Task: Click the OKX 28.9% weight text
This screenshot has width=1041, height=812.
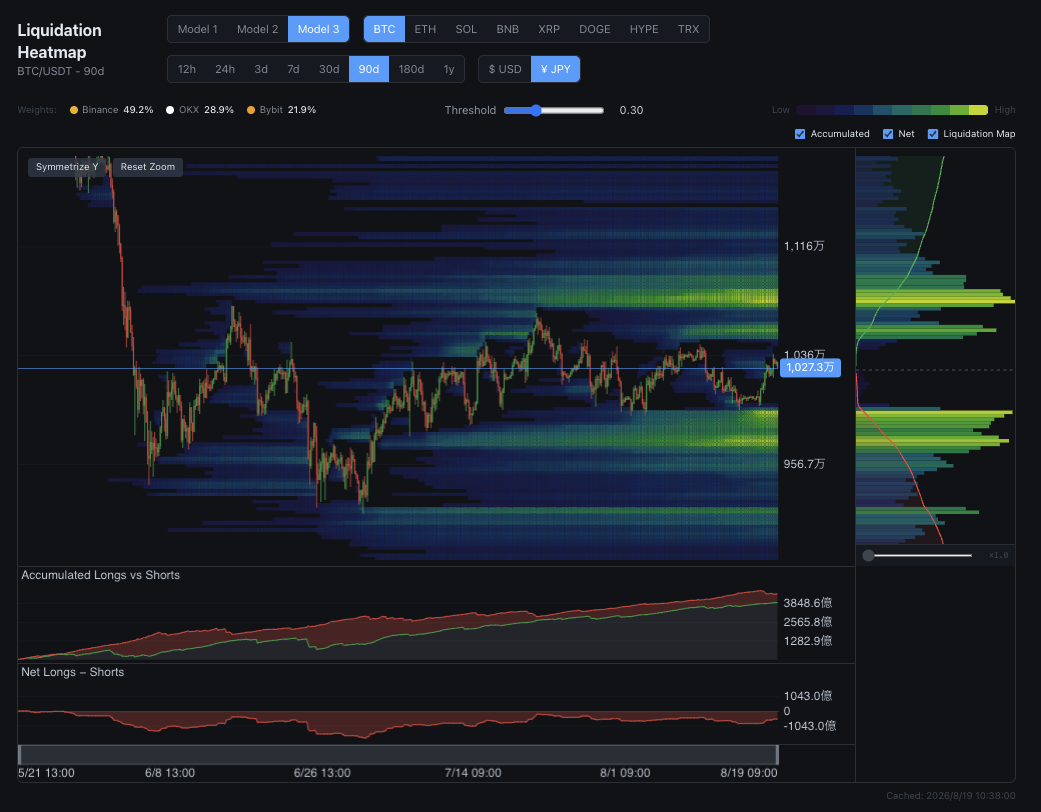Action: [206, 110]
